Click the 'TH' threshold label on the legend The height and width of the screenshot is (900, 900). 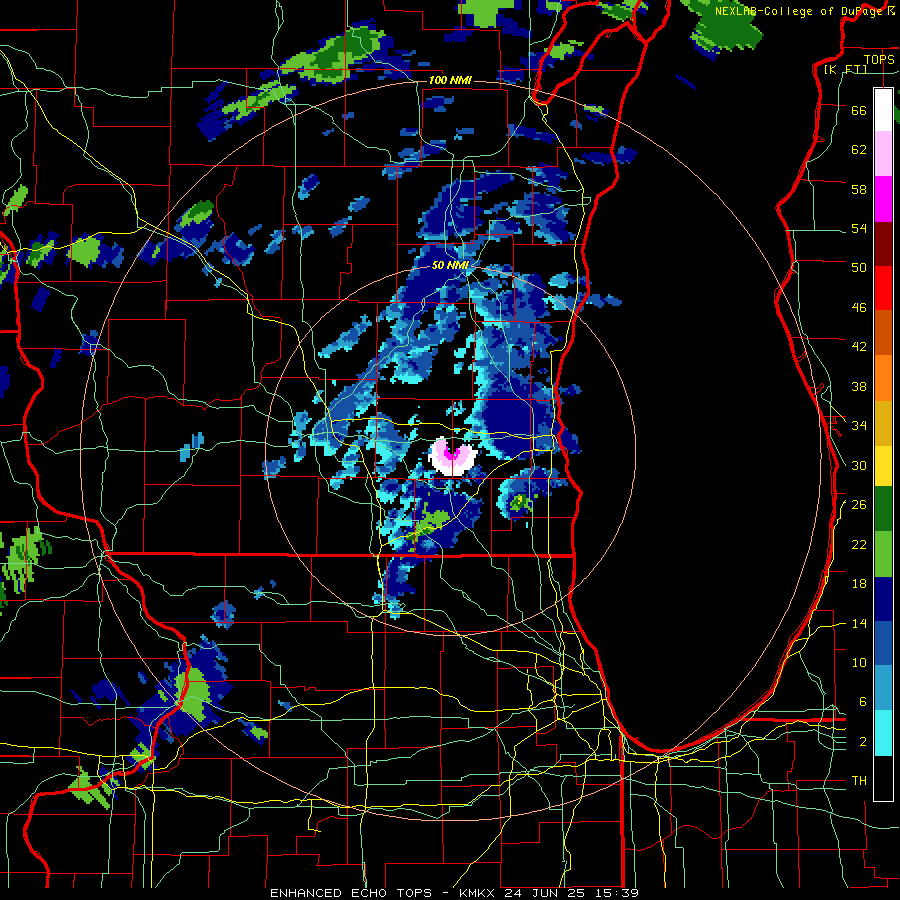(x=859, y=781)
